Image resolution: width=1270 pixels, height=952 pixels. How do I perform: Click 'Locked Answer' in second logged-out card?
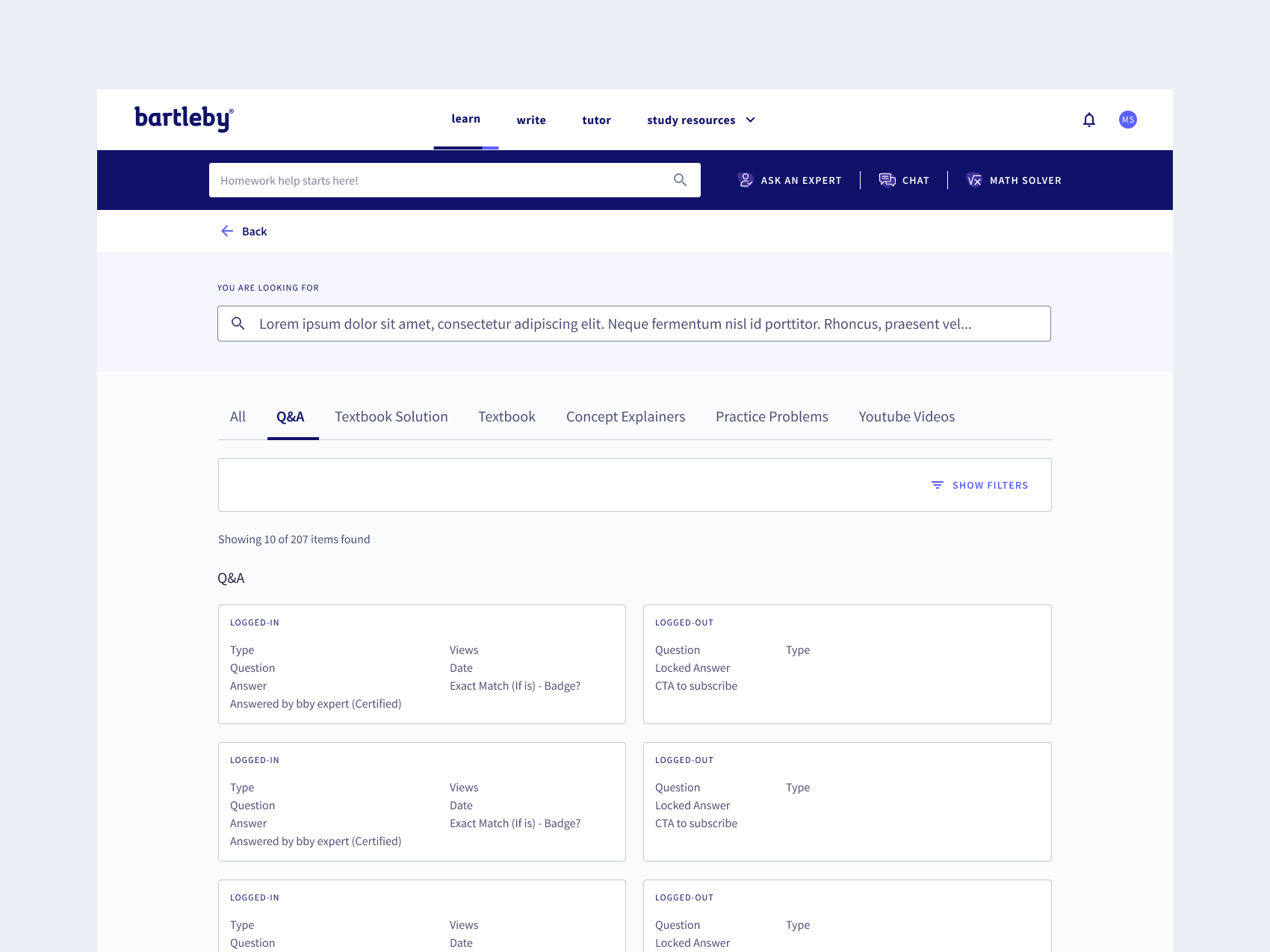(x=693, y=806)
